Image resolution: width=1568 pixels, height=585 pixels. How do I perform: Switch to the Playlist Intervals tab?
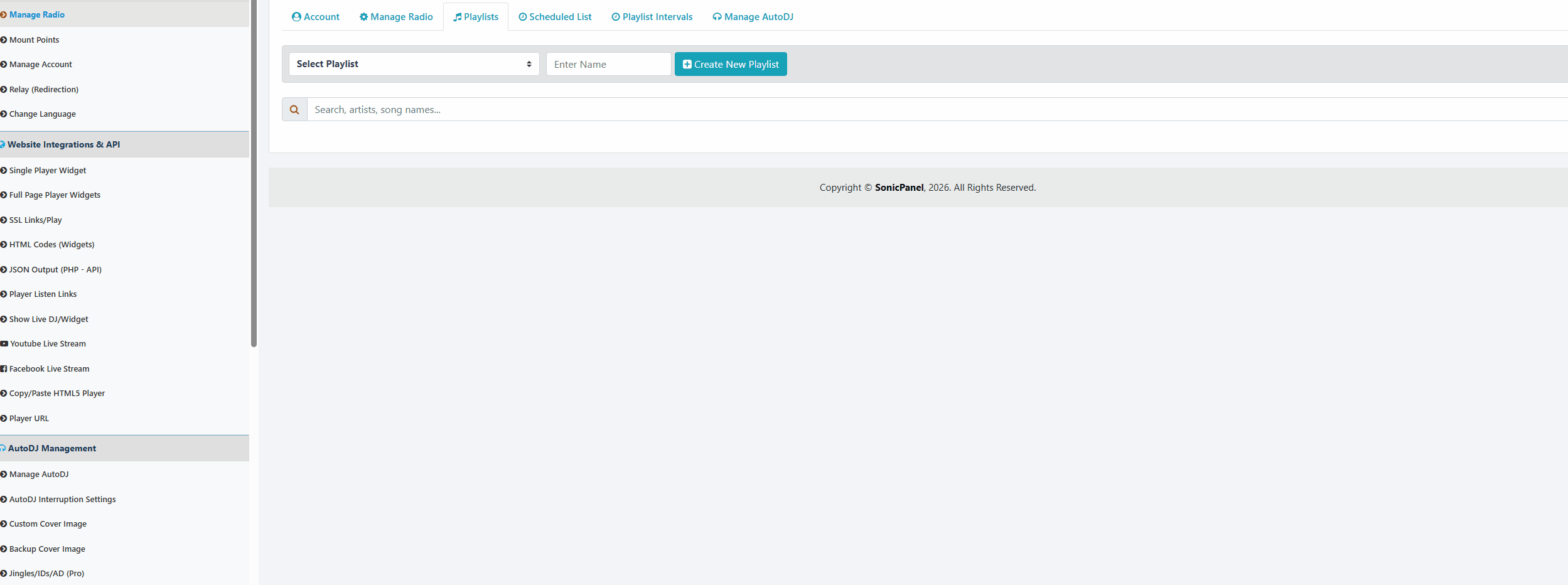652,17
